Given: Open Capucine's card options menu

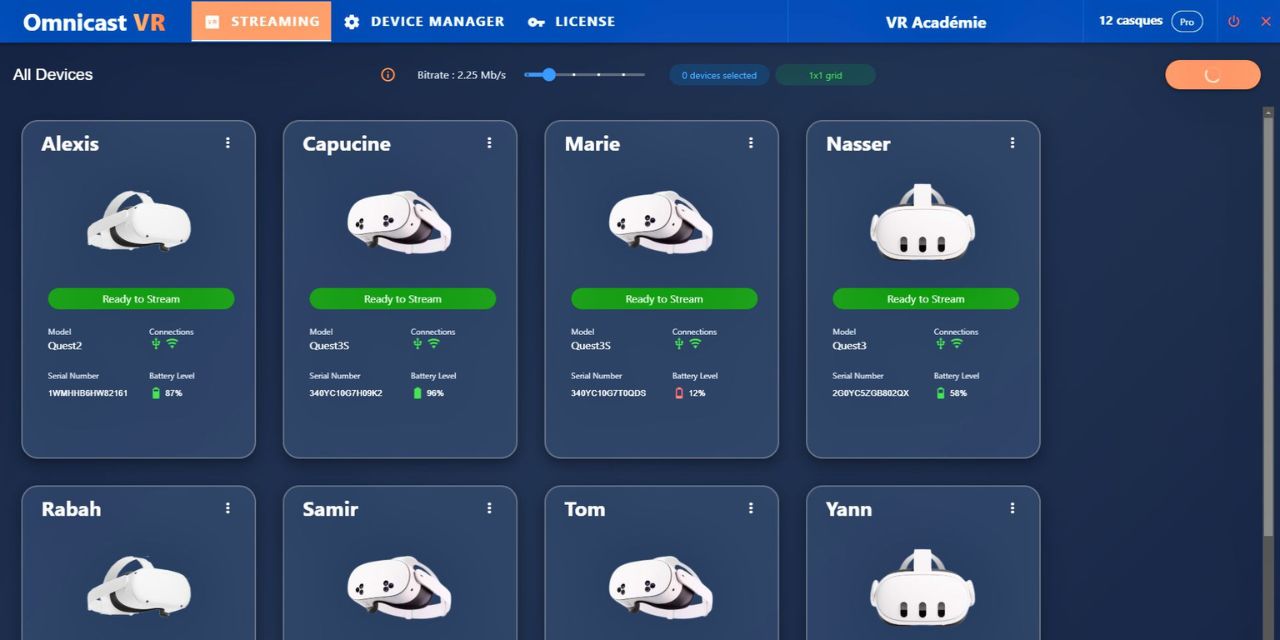Looking at the screenshot, I should (x=489, y=142).
